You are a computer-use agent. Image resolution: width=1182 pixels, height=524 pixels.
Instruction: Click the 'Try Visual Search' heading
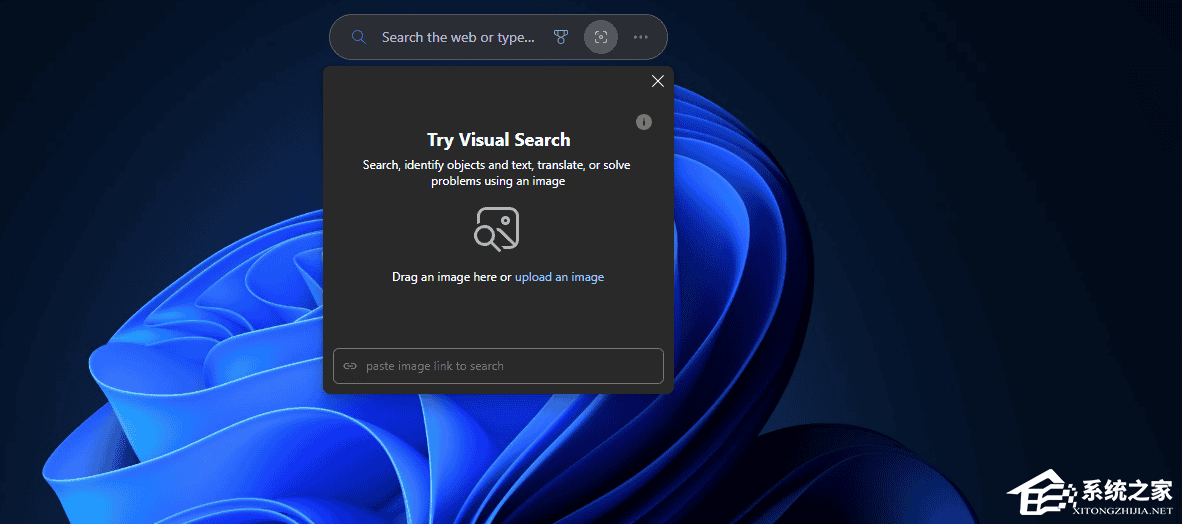point(498,139)
